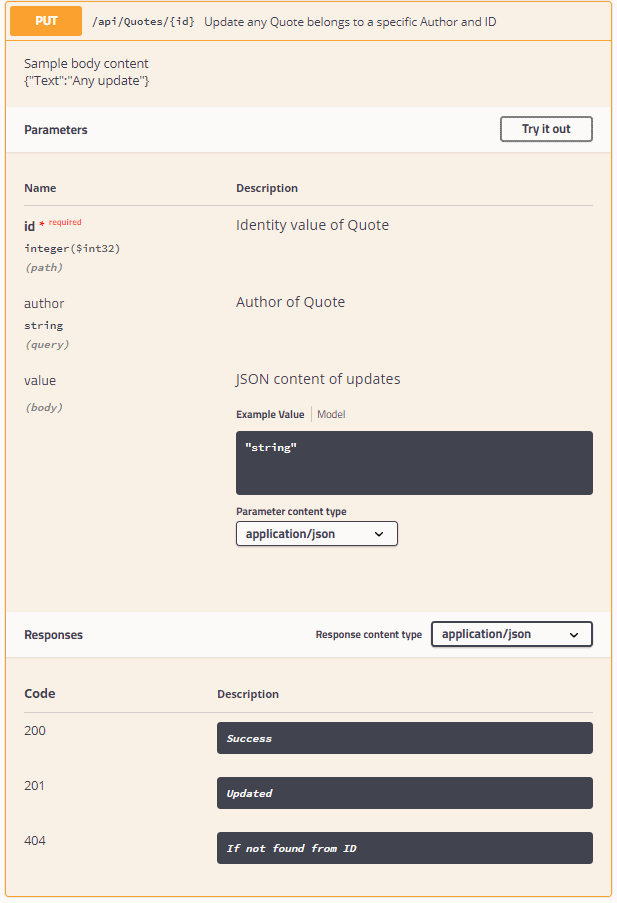Click the 200 response code

point(35,731)
